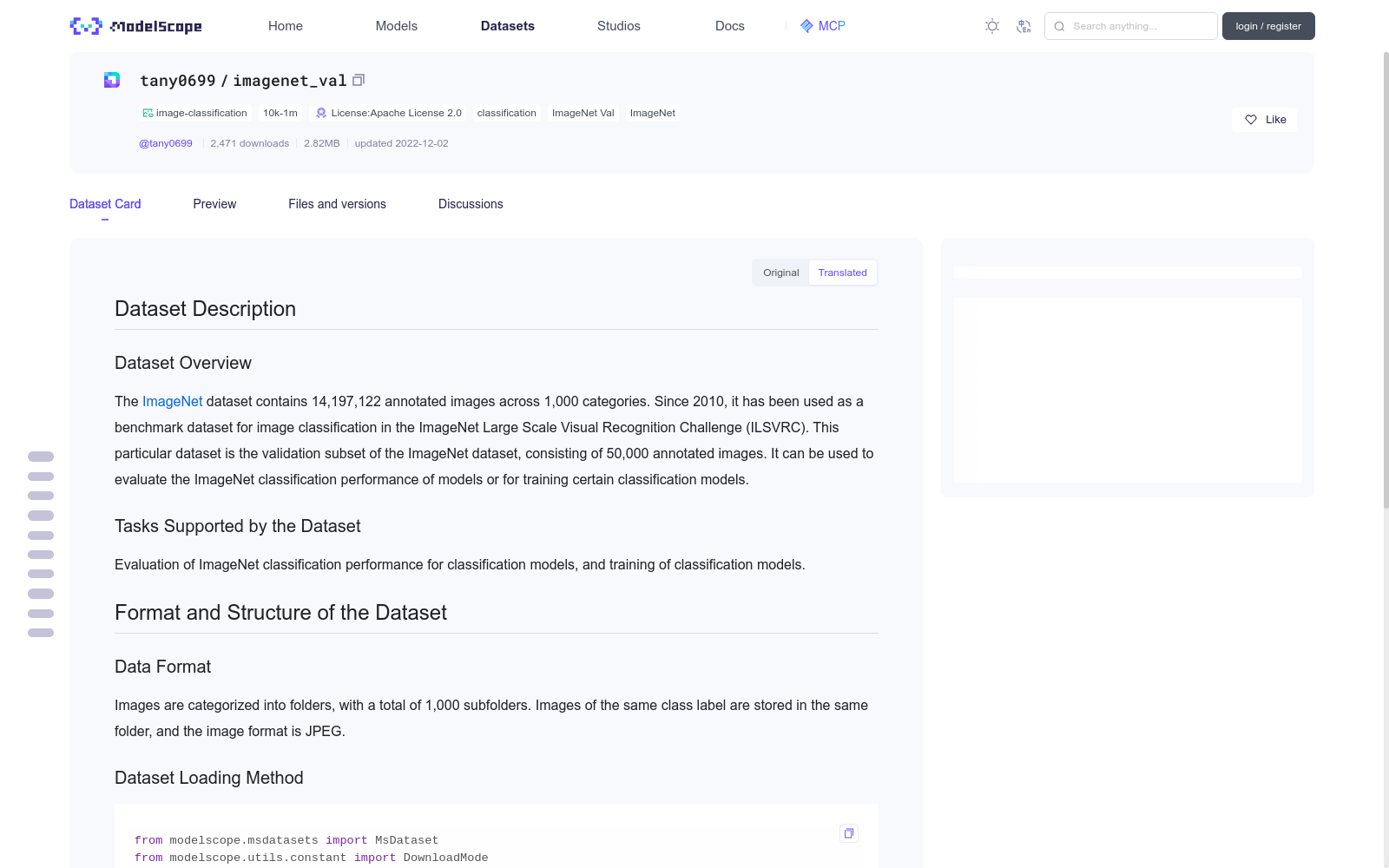
Task: Click the 'Dataset Description' heading
Action: click(x=205, y=309)
